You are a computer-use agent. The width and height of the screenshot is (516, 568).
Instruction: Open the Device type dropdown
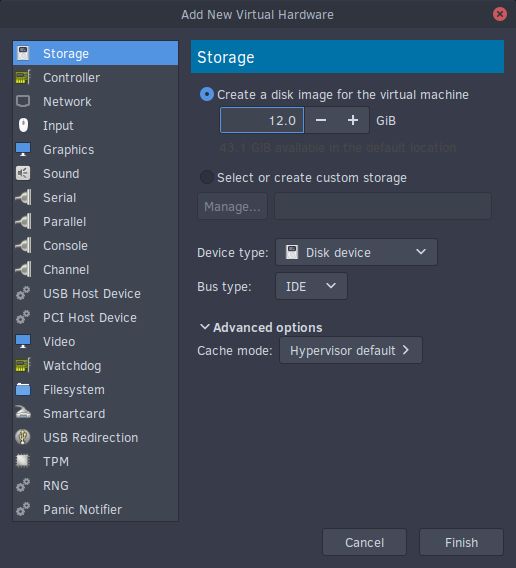(356, 252)
